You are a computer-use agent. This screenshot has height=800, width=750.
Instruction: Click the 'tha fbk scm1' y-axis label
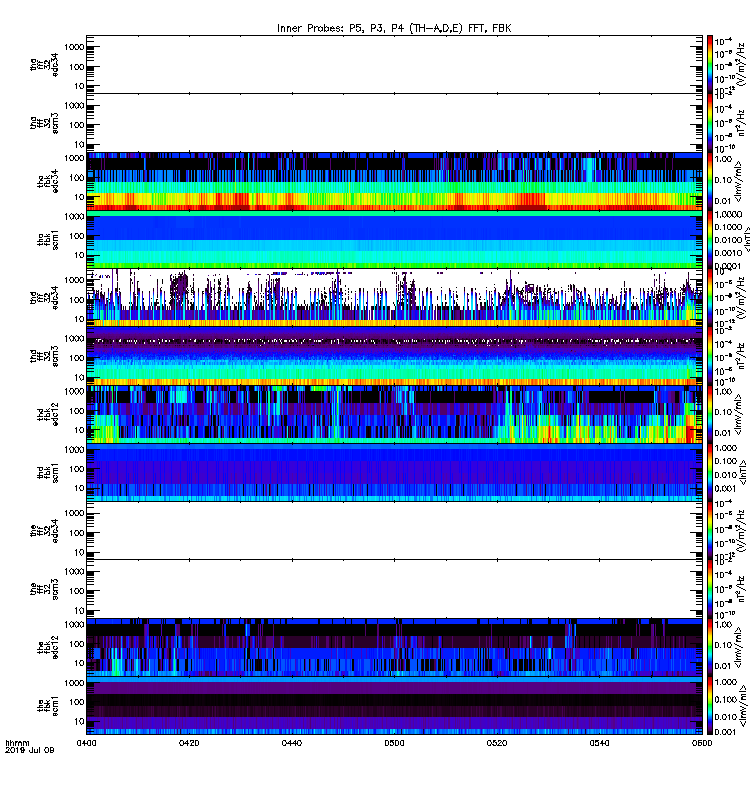(x=48, y=240)
